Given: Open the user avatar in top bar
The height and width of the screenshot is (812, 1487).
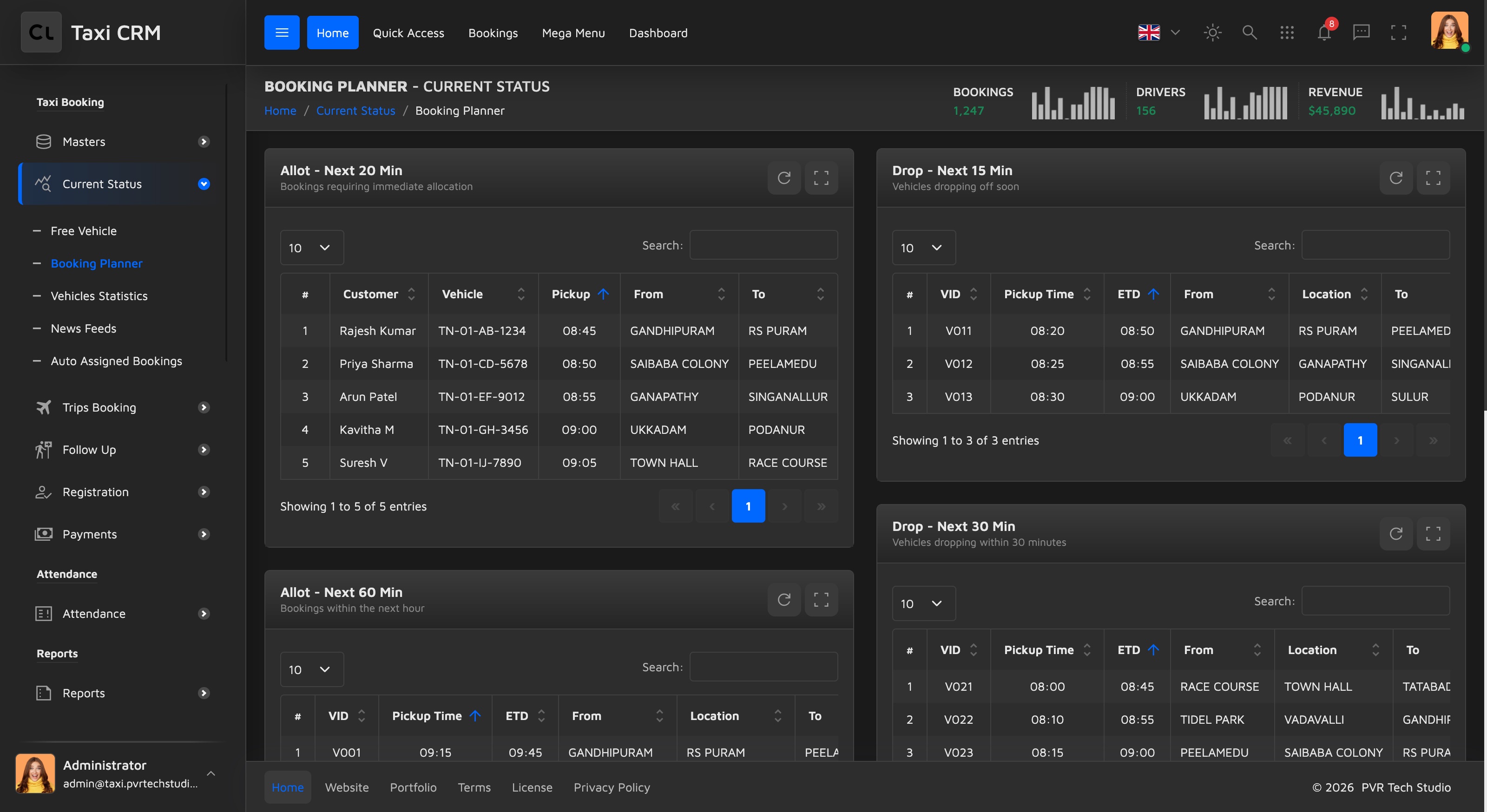Looking at the screenshot, I should (1449, 31).
